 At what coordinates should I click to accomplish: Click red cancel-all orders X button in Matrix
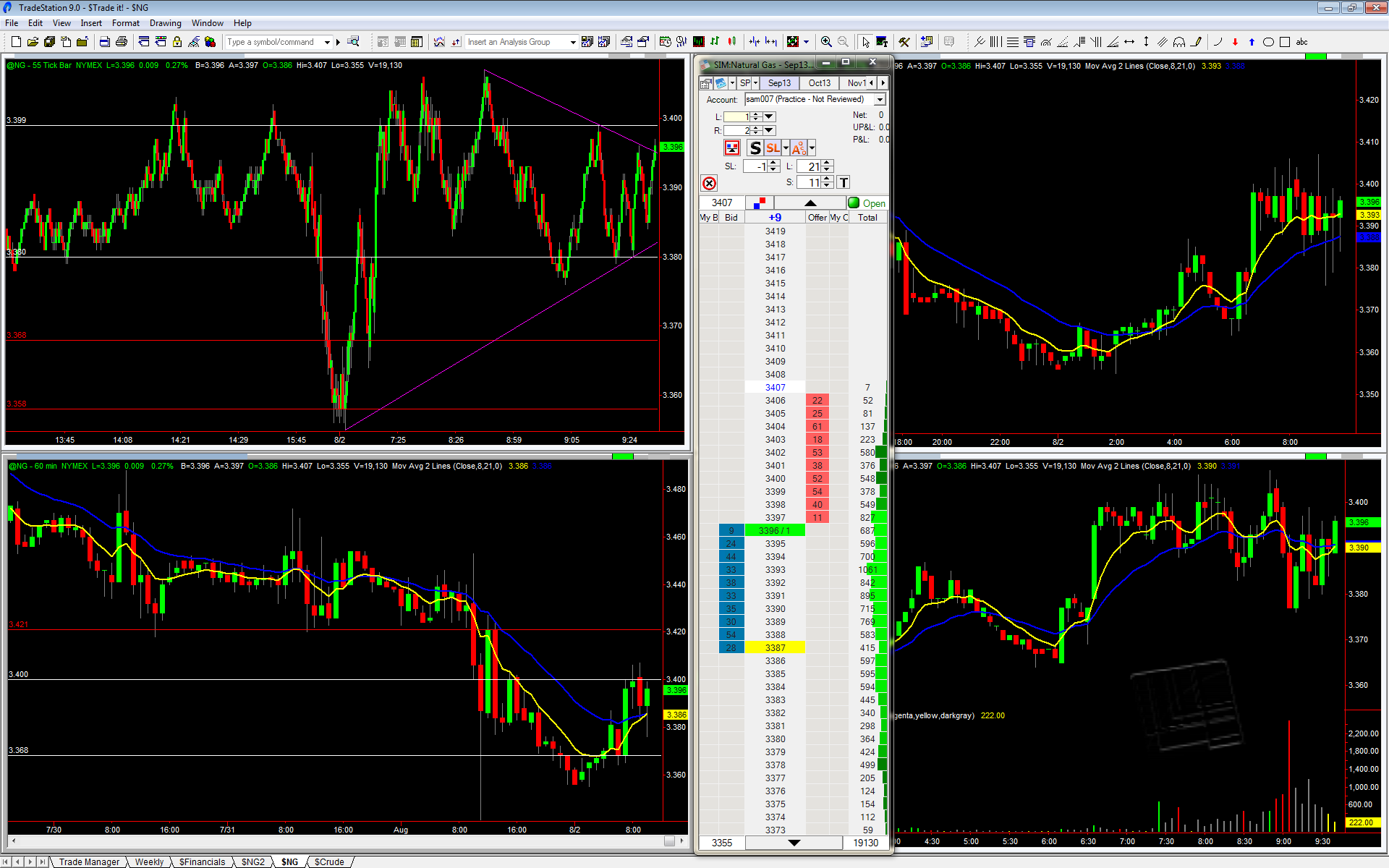709,183
